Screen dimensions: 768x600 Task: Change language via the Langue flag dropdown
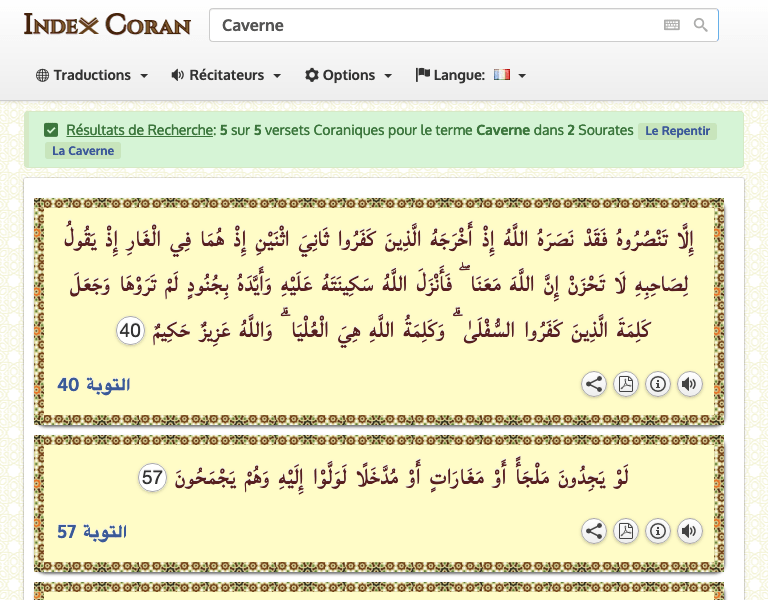[471, 75]
